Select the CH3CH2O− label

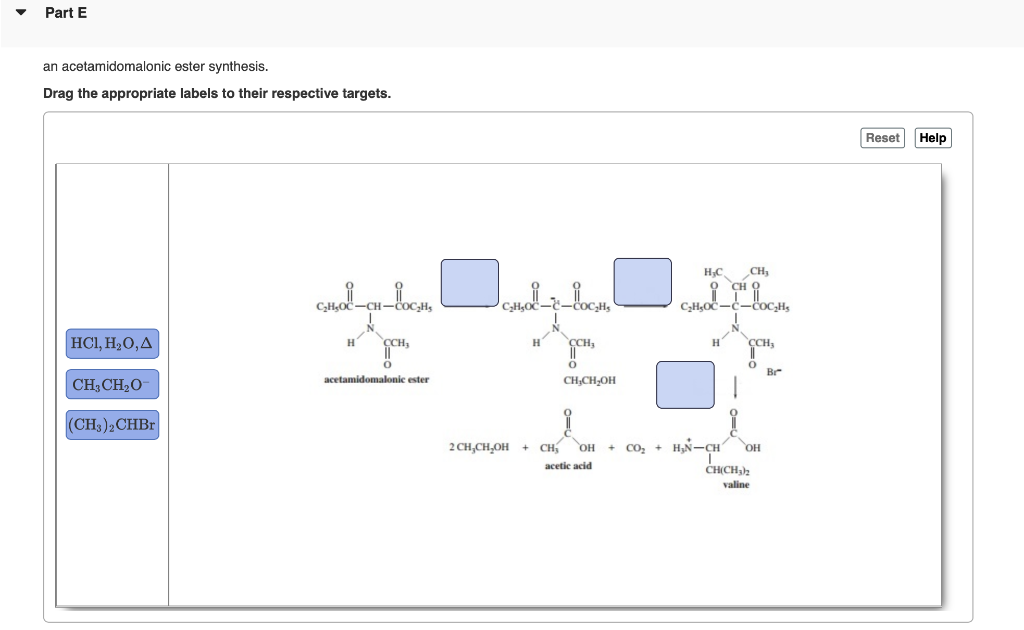pyautogui.click(x=112, y=384)
